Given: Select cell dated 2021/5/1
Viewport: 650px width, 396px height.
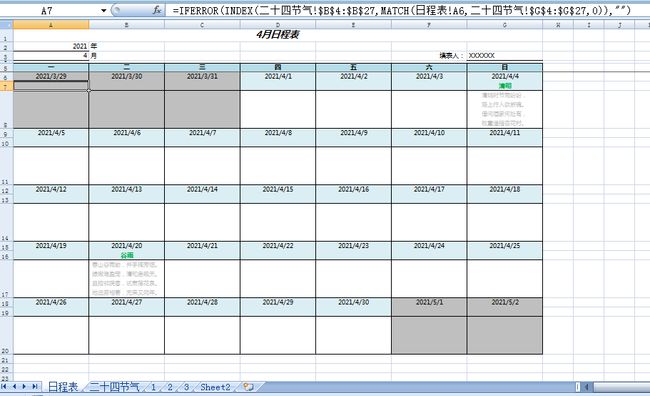Looking at the screenshot, I should coord(429,302).
